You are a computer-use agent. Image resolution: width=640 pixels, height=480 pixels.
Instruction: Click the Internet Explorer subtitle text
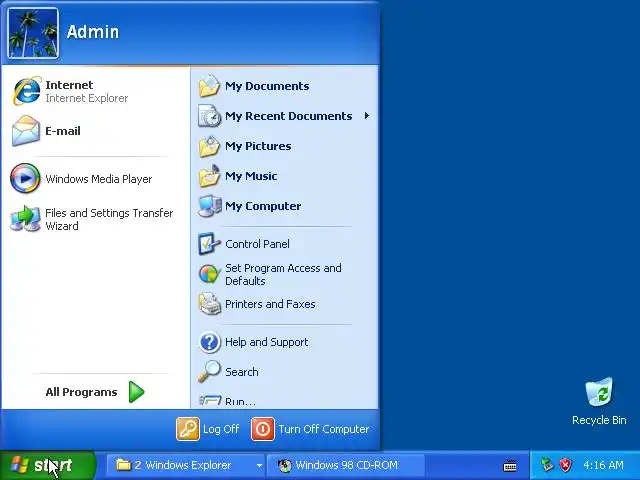(87, 98)
